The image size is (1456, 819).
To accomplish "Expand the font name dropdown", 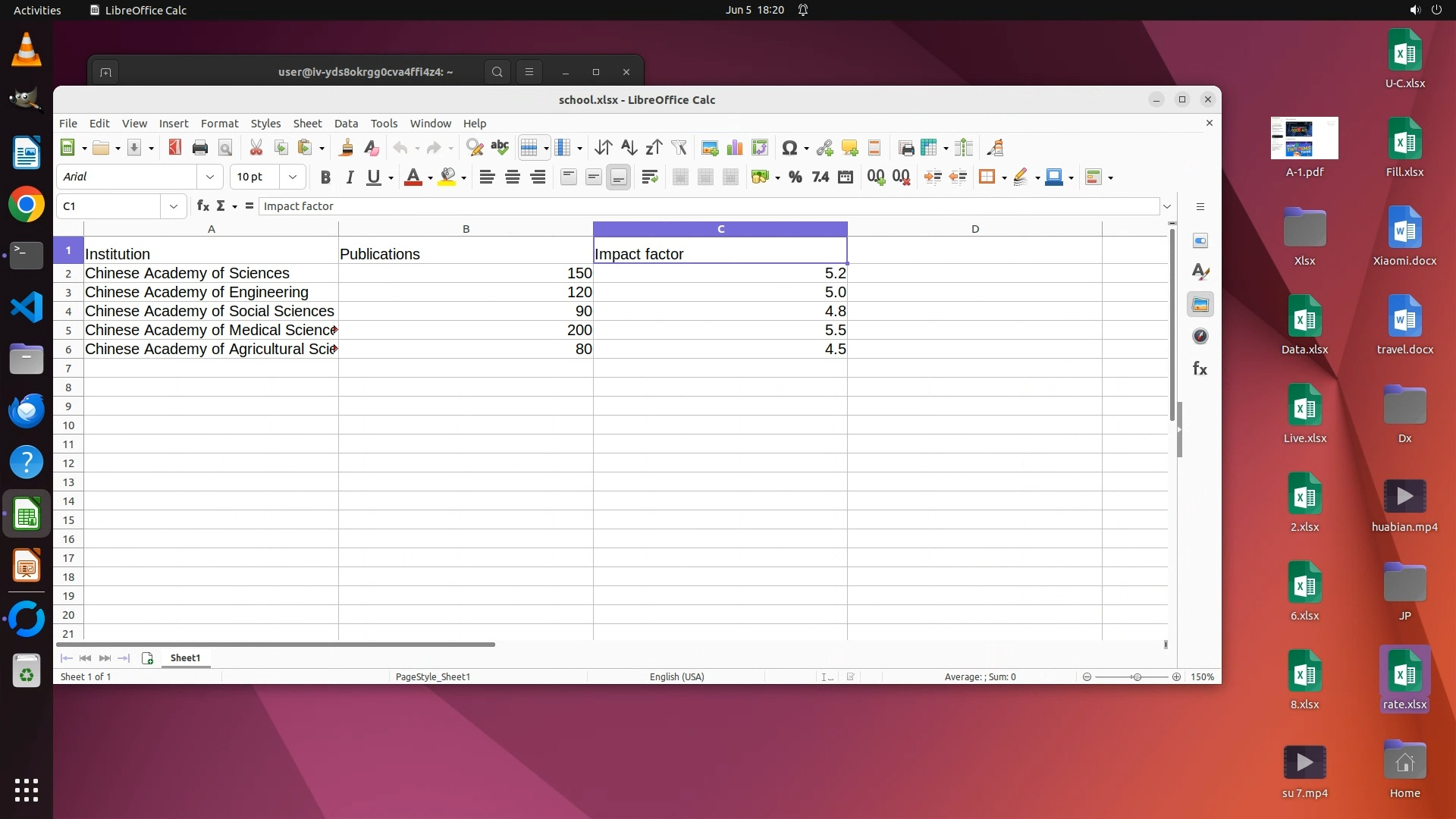I will pyautogui.click(x=210, y=177).
